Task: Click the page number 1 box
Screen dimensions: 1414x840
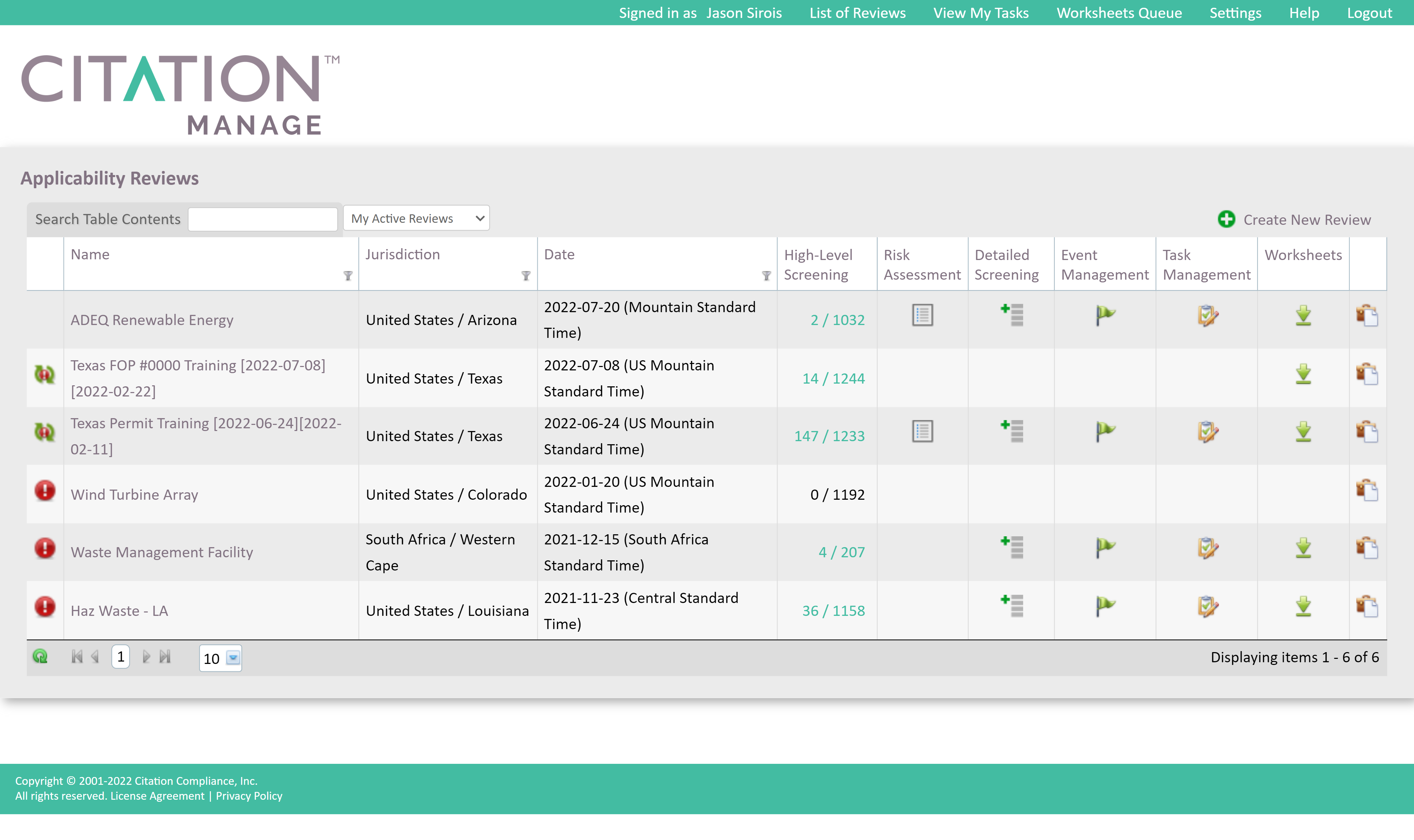Action: point(121,656)
